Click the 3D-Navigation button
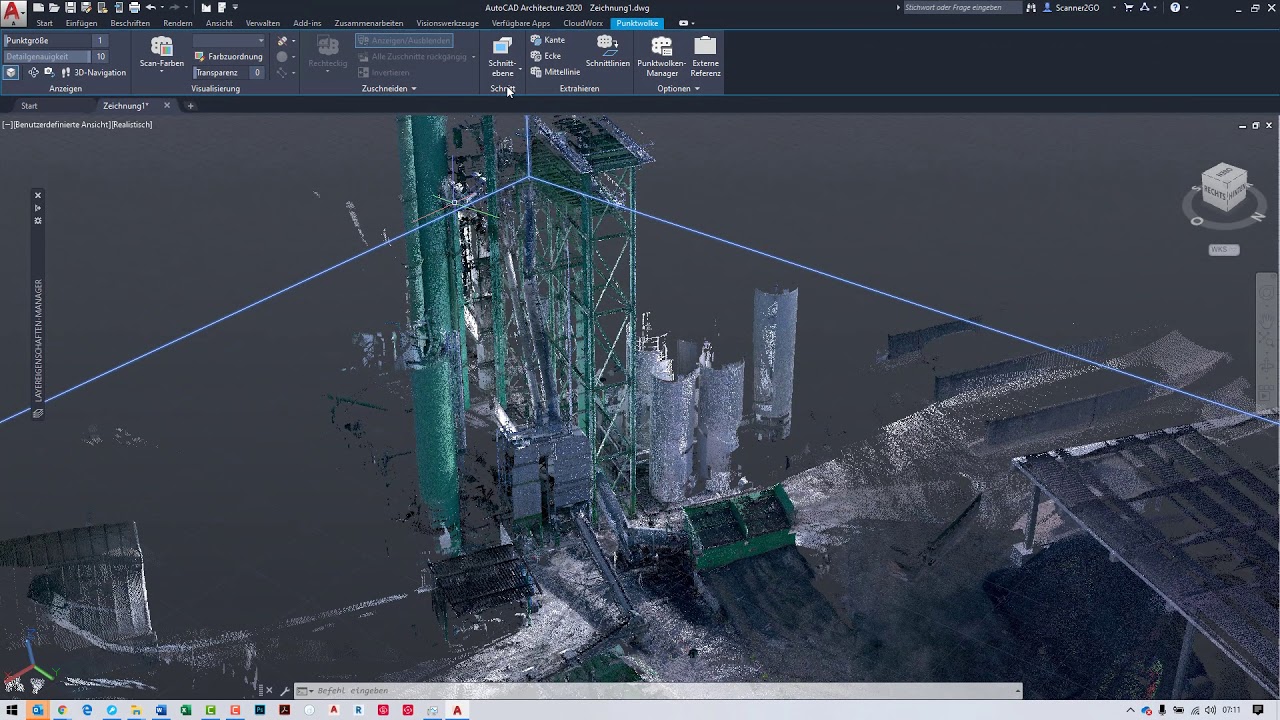This screenshot has height=720, width=1280. pyautogui.click(x=94, y=73)
